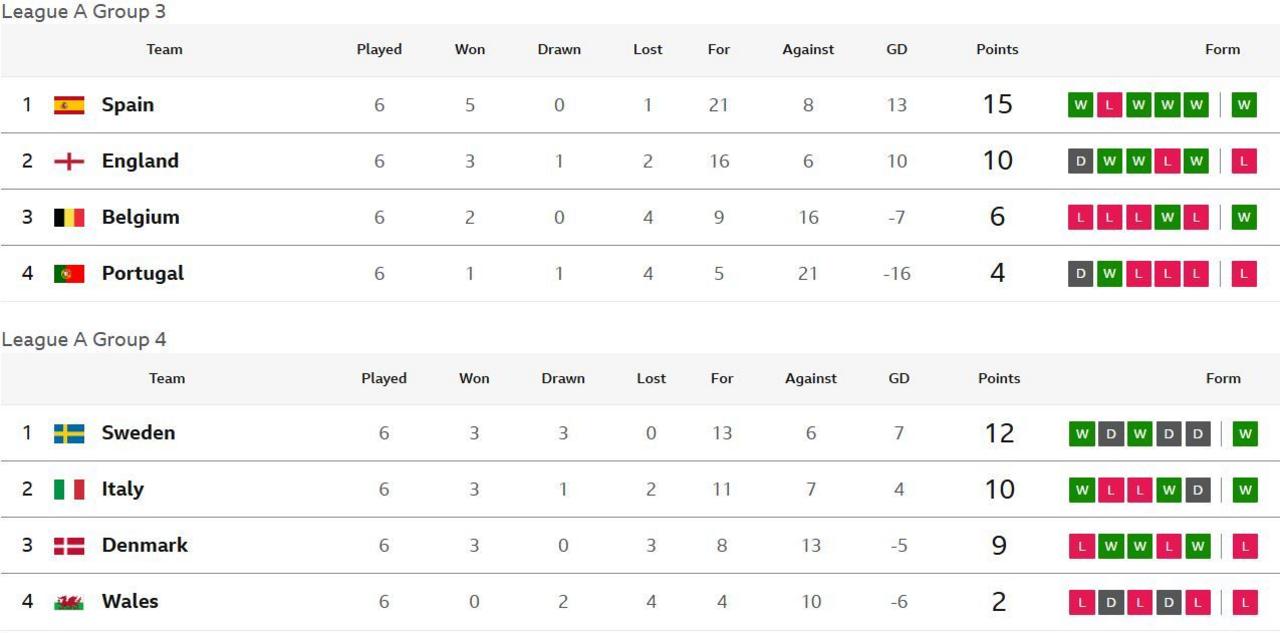The image size is (1280, 633).
Task: Click the Italy flag icon
Action: [69, 489]
